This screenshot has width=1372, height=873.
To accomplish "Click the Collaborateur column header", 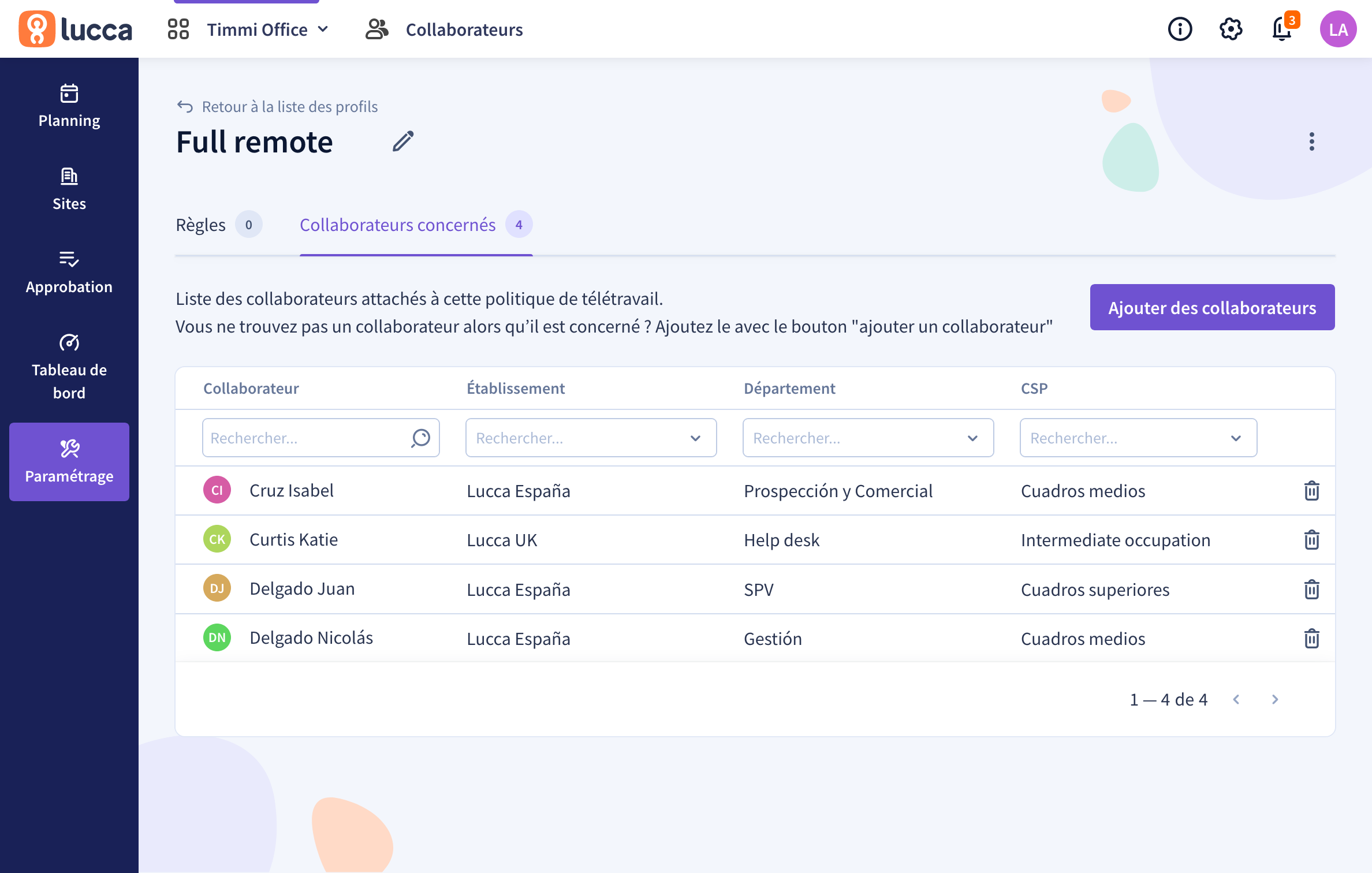I will coord(251,388).
